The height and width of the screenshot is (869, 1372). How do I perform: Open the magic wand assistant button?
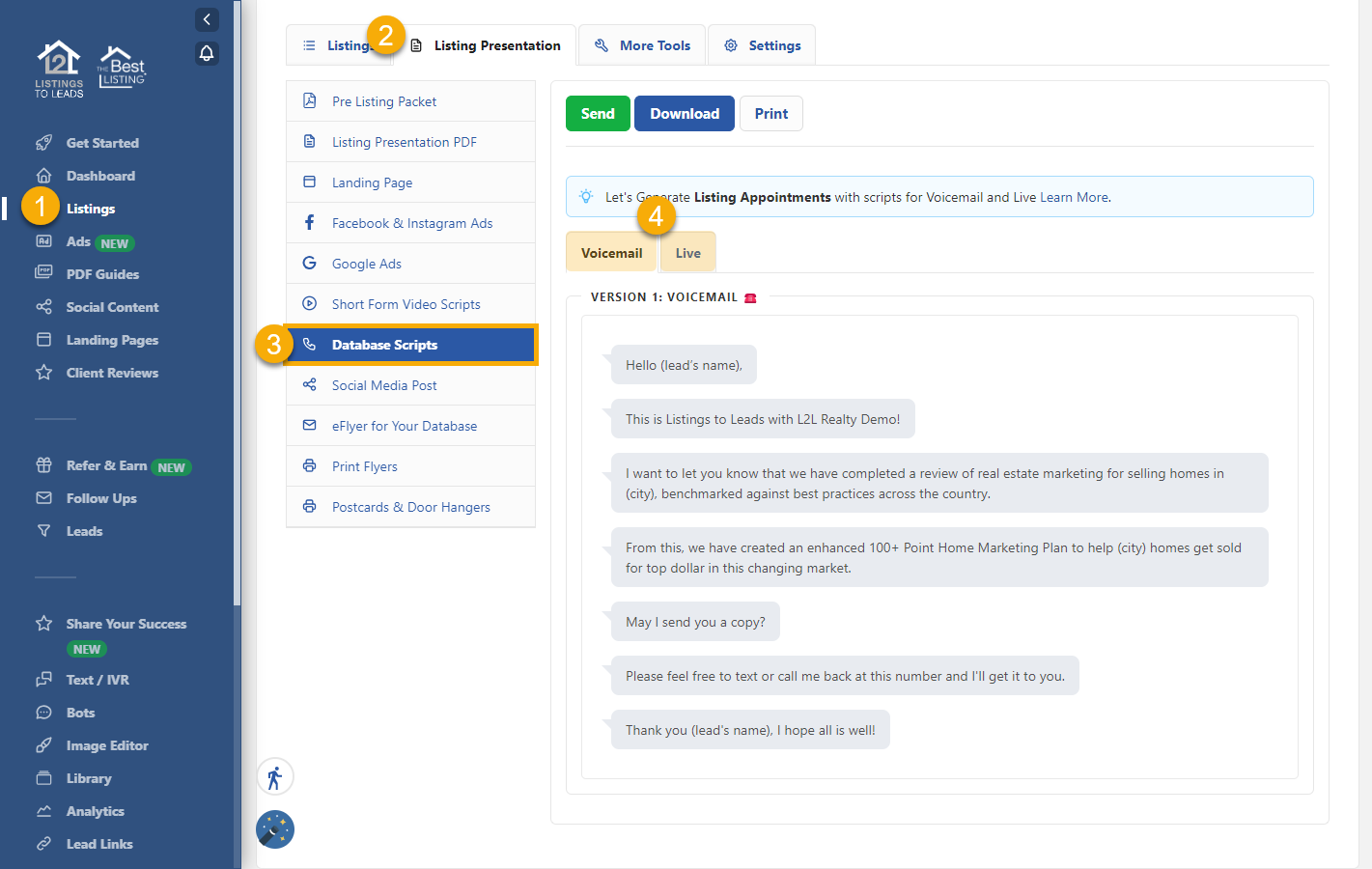click(275, 829)
